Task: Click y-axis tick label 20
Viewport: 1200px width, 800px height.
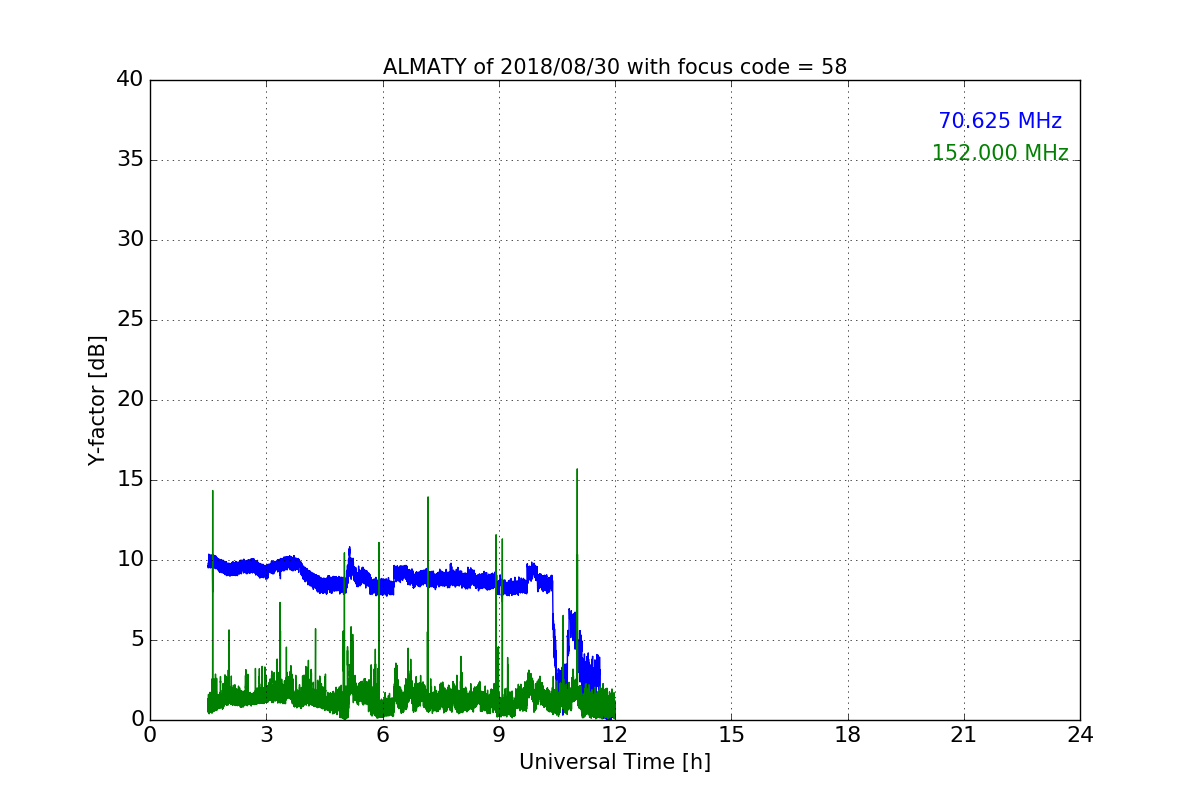Action: (x=129, y=400)
